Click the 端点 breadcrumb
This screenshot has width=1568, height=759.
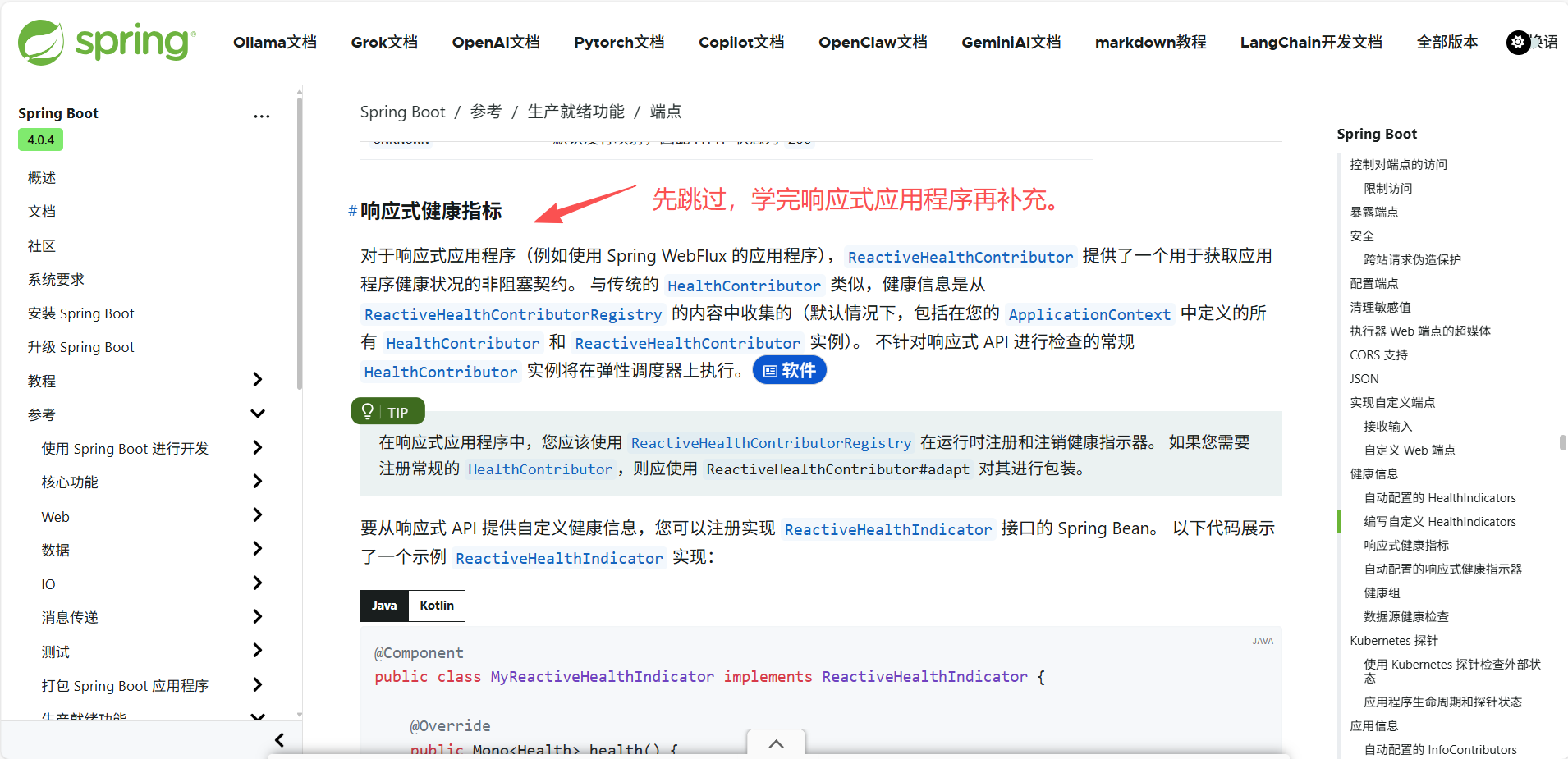666,112
